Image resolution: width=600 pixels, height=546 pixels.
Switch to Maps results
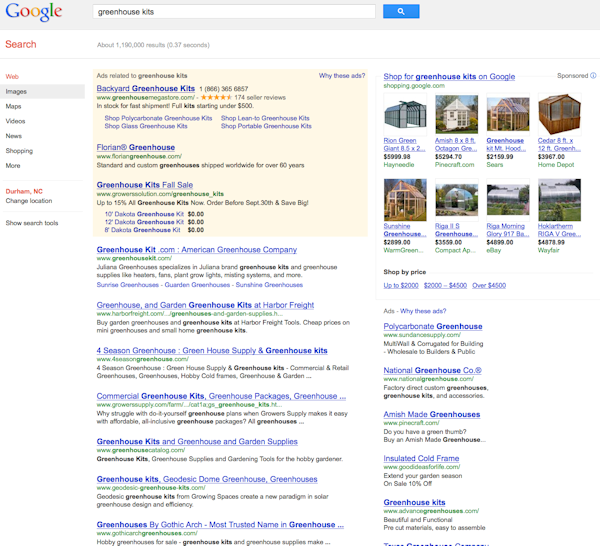click(13, 106)
